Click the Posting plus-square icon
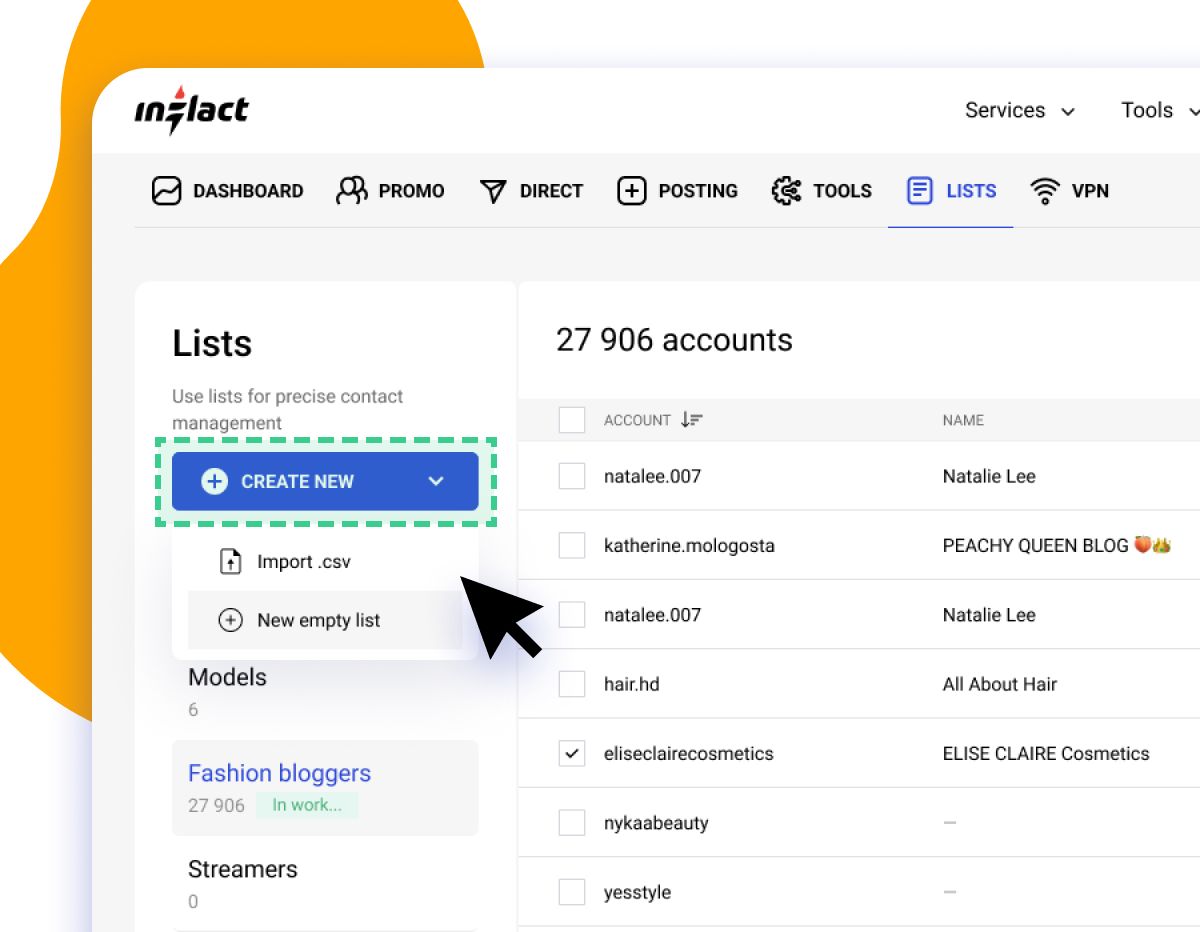Viewport: 1200px width, 932px height. pos(631,190)
